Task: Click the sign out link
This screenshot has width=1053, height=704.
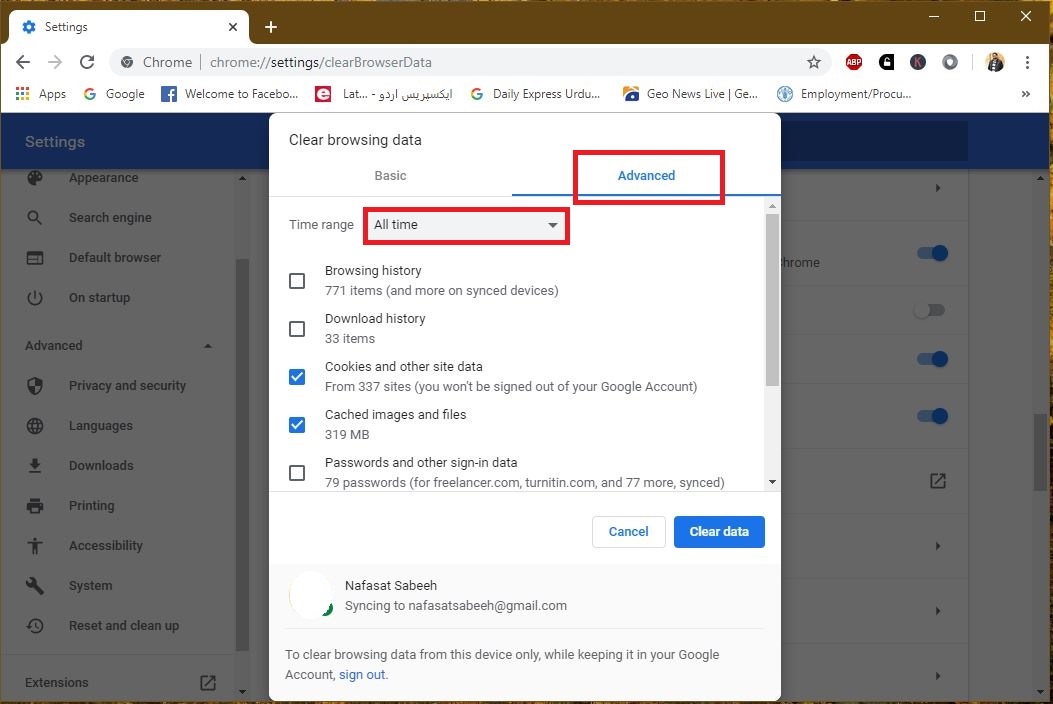Action: pyautogui.click(x=362, y=674)
